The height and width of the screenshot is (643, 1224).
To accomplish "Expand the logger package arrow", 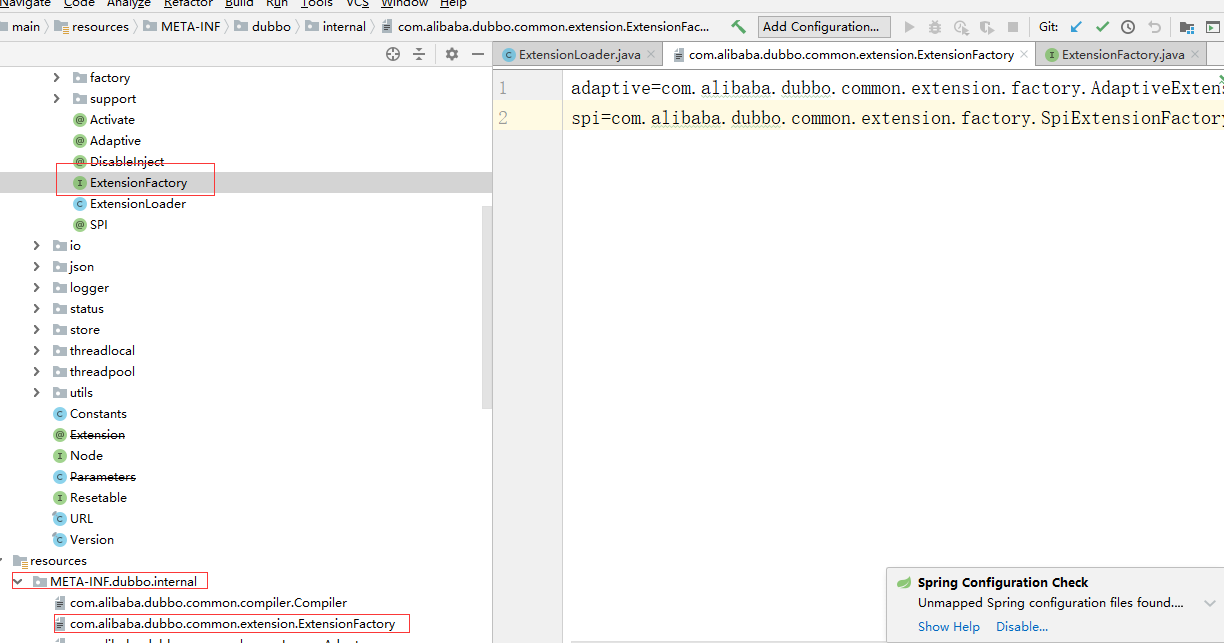I will (37, 287).
